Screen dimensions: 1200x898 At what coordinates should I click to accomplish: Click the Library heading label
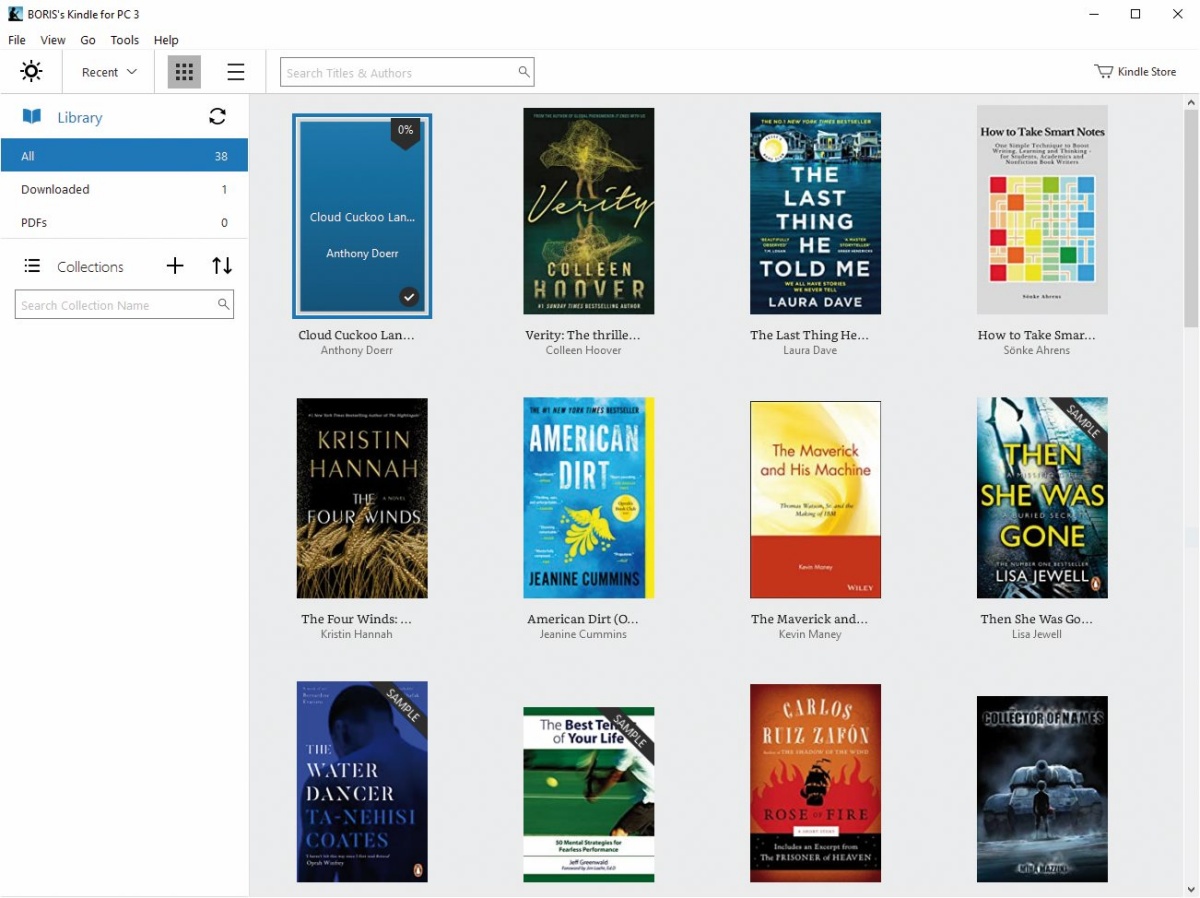click(80, 117)
